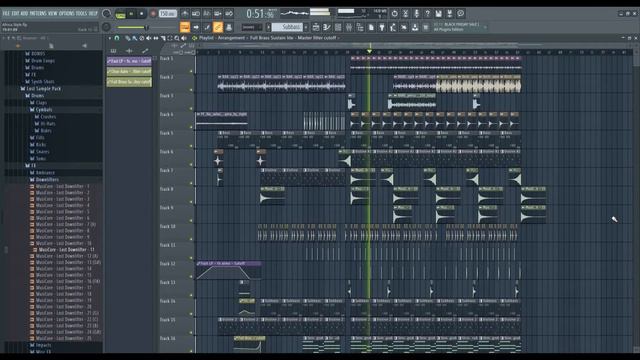The width and height of the screenshot is (640, 360).
Task: Toggle multilink to controllers (orange link icon)
Action: [x=218, y=27]
